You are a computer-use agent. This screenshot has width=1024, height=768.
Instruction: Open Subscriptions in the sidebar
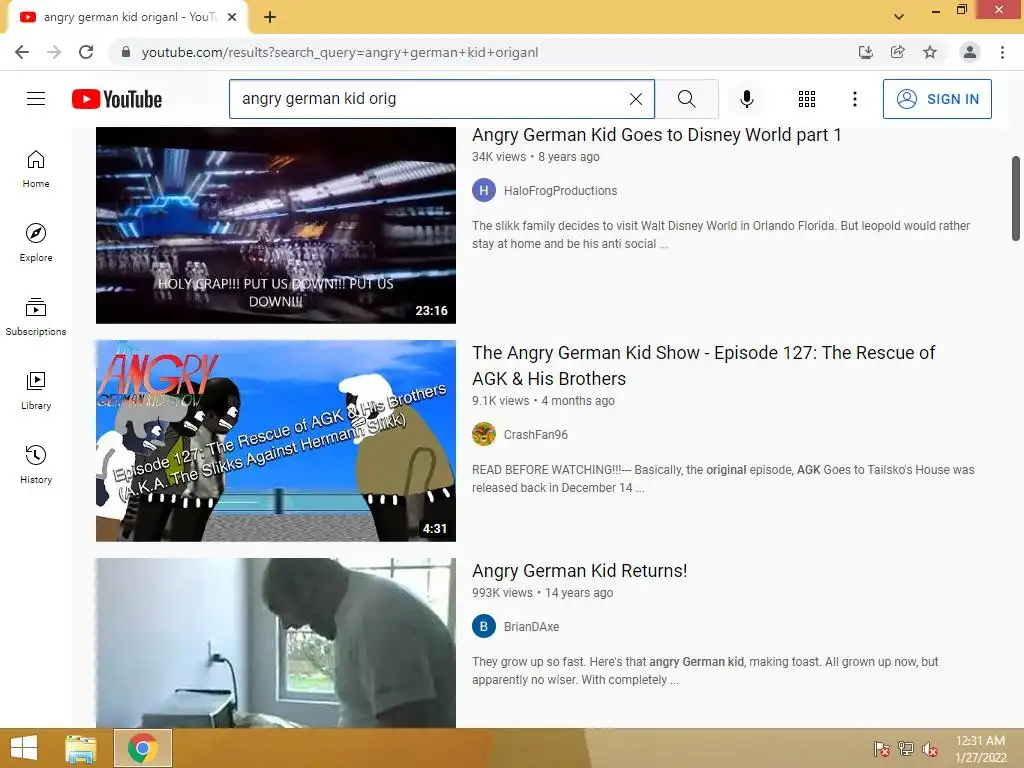36,317
